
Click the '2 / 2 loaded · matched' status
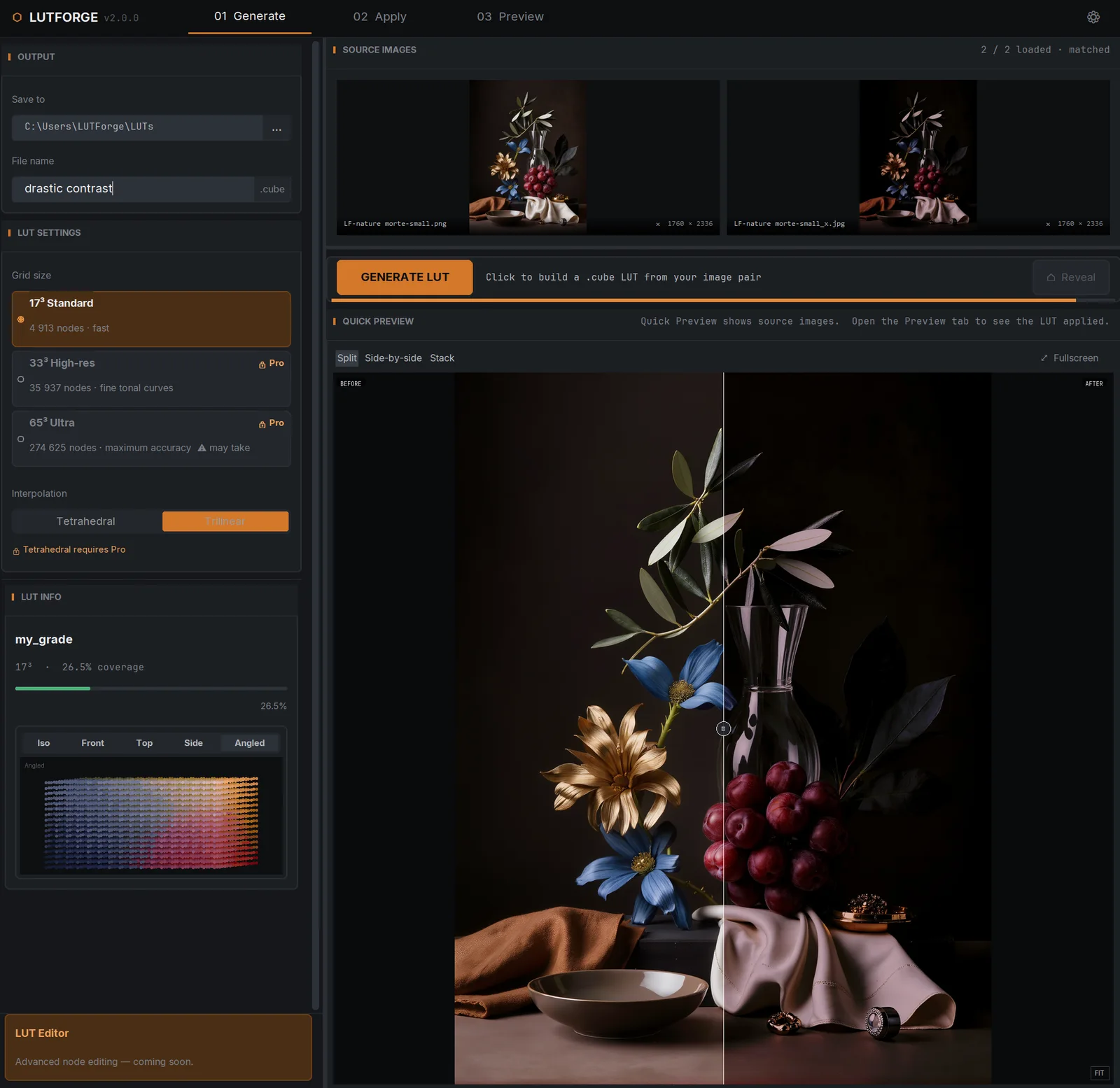1044,50
